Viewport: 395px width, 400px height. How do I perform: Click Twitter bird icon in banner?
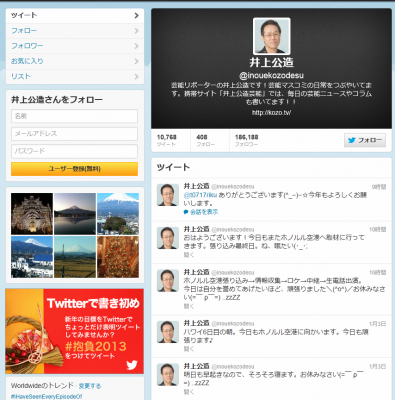(x=132, y=365)
